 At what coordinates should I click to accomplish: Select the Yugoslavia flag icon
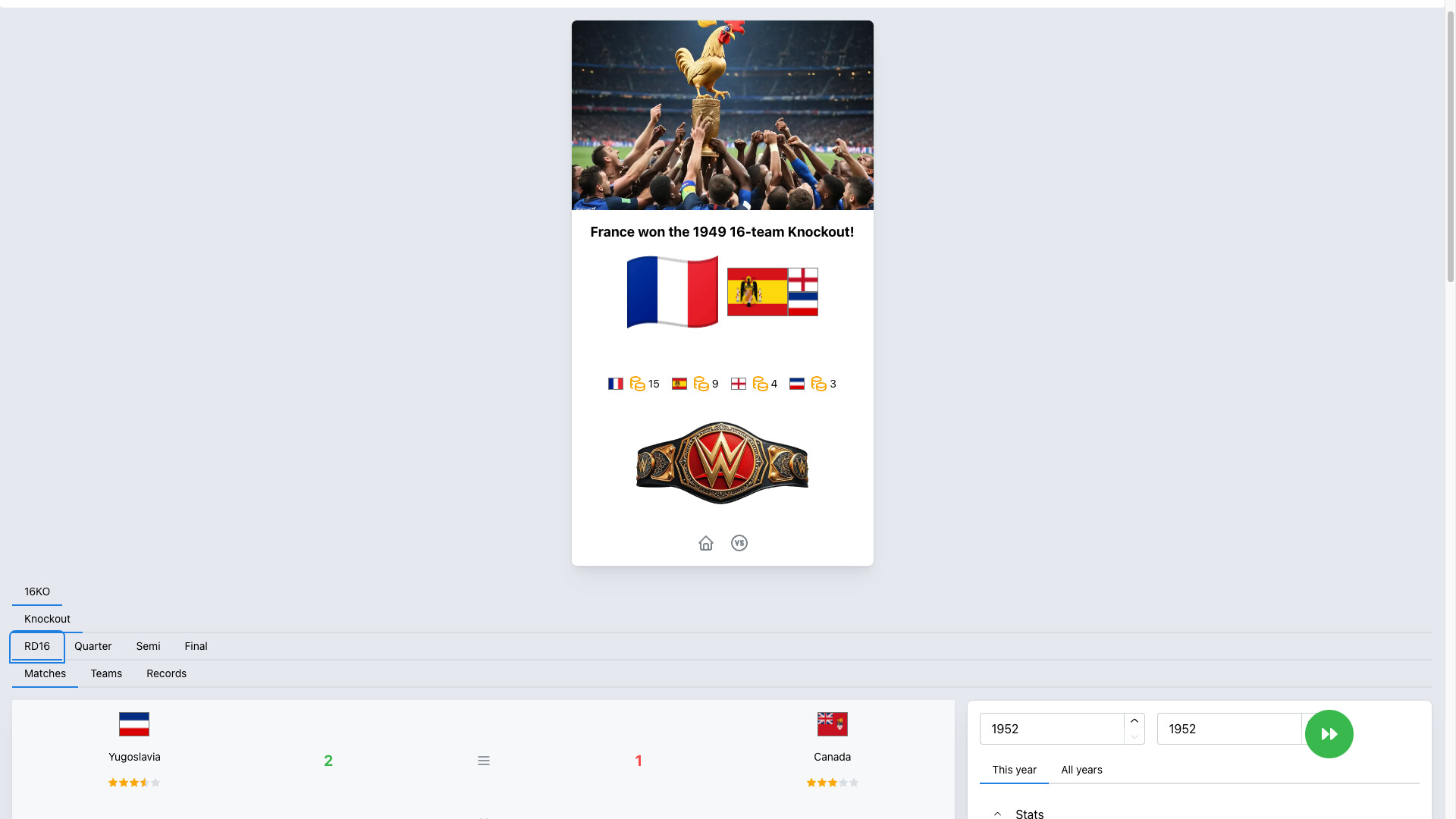click(x=134, y=724)
